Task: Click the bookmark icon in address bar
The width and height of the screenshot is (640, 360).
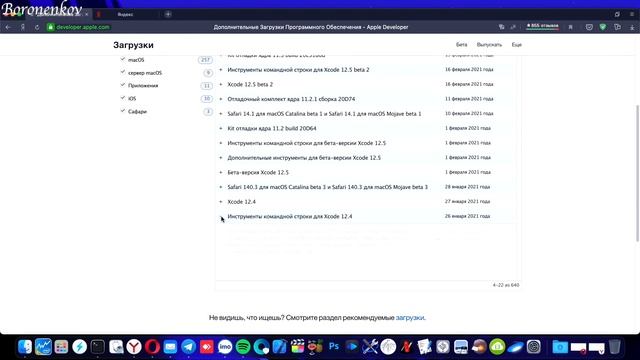Action: [x=571, y=27]
